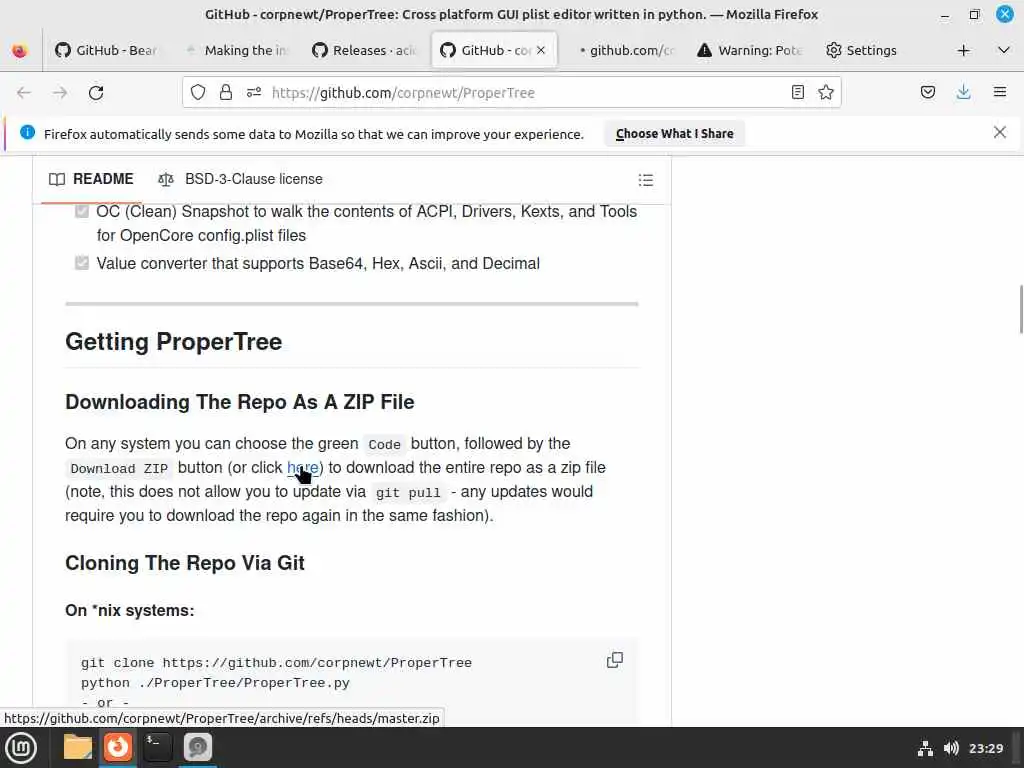Open the file manager from taskbar
The width and height of the screenshot is (1024, 768).
click(78, 747)
